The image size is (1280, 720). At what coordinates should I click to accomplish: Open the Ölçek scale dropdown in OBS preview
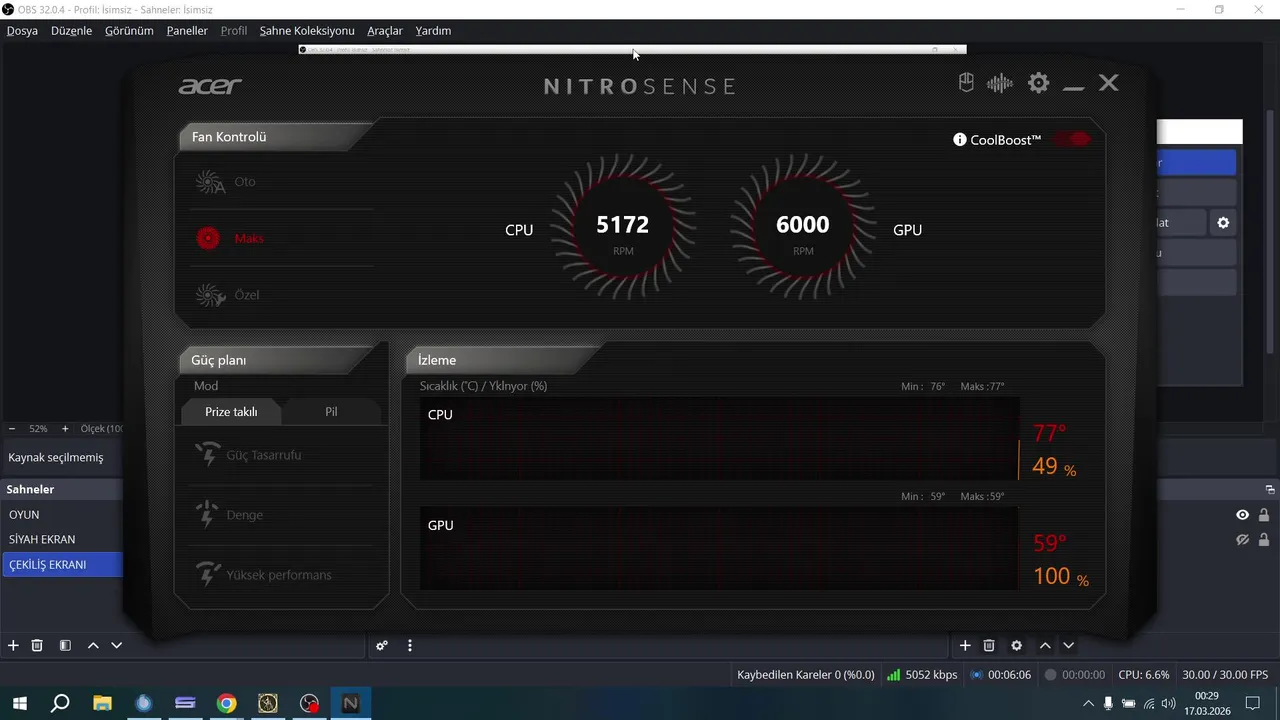101,428
